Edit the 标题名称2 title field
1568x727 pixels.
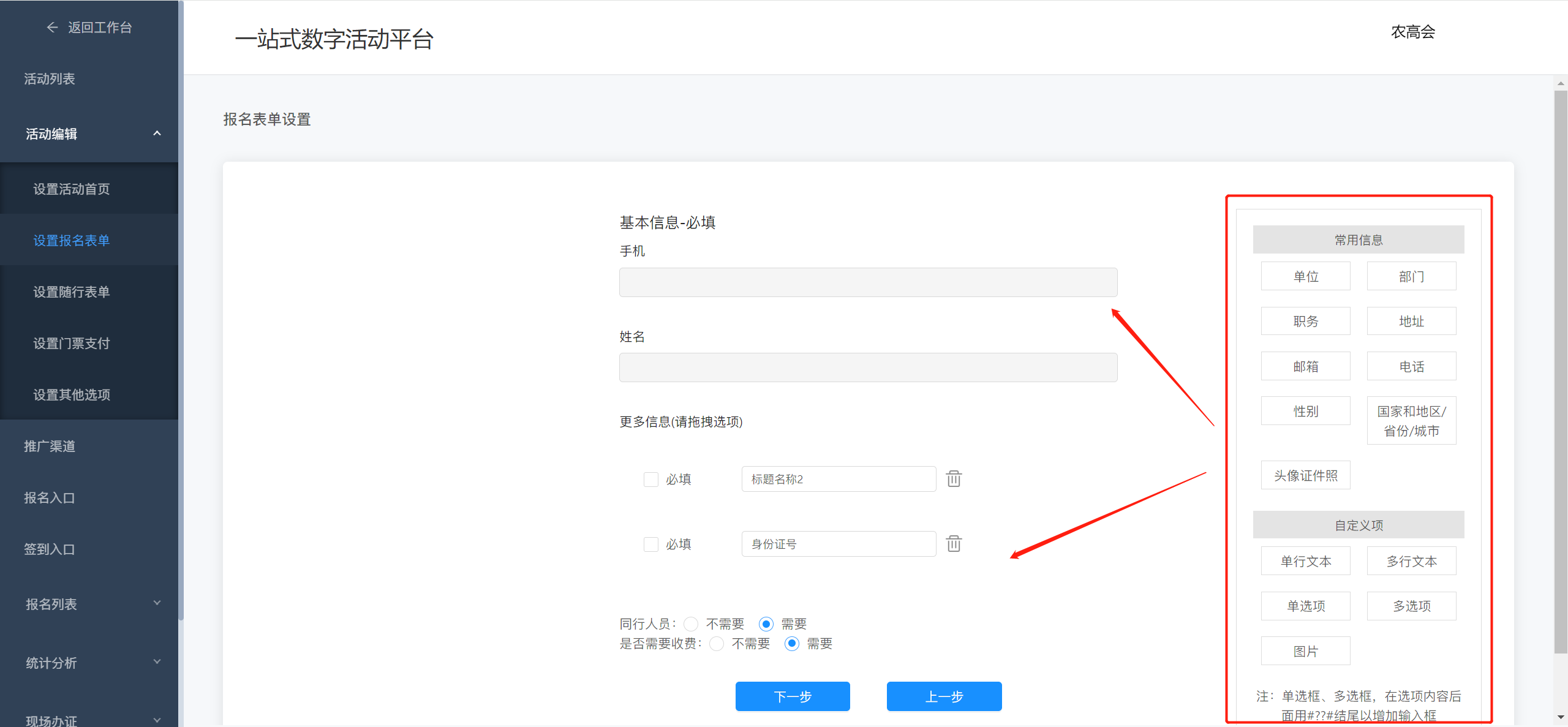coord(839,479)
